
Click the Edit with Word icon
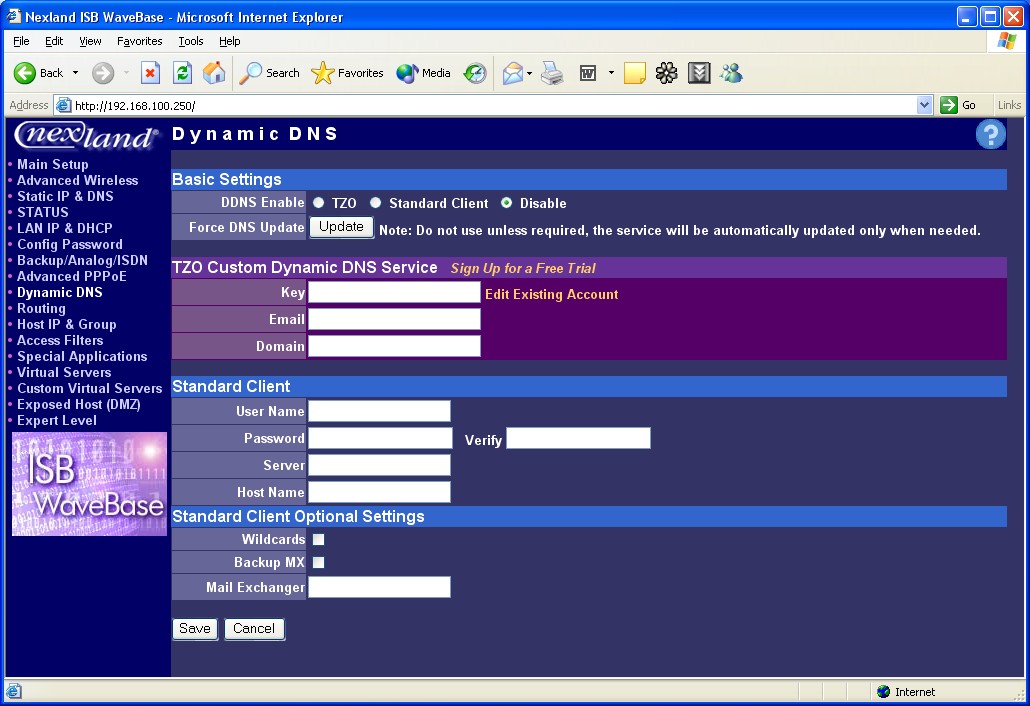point(588,73)
